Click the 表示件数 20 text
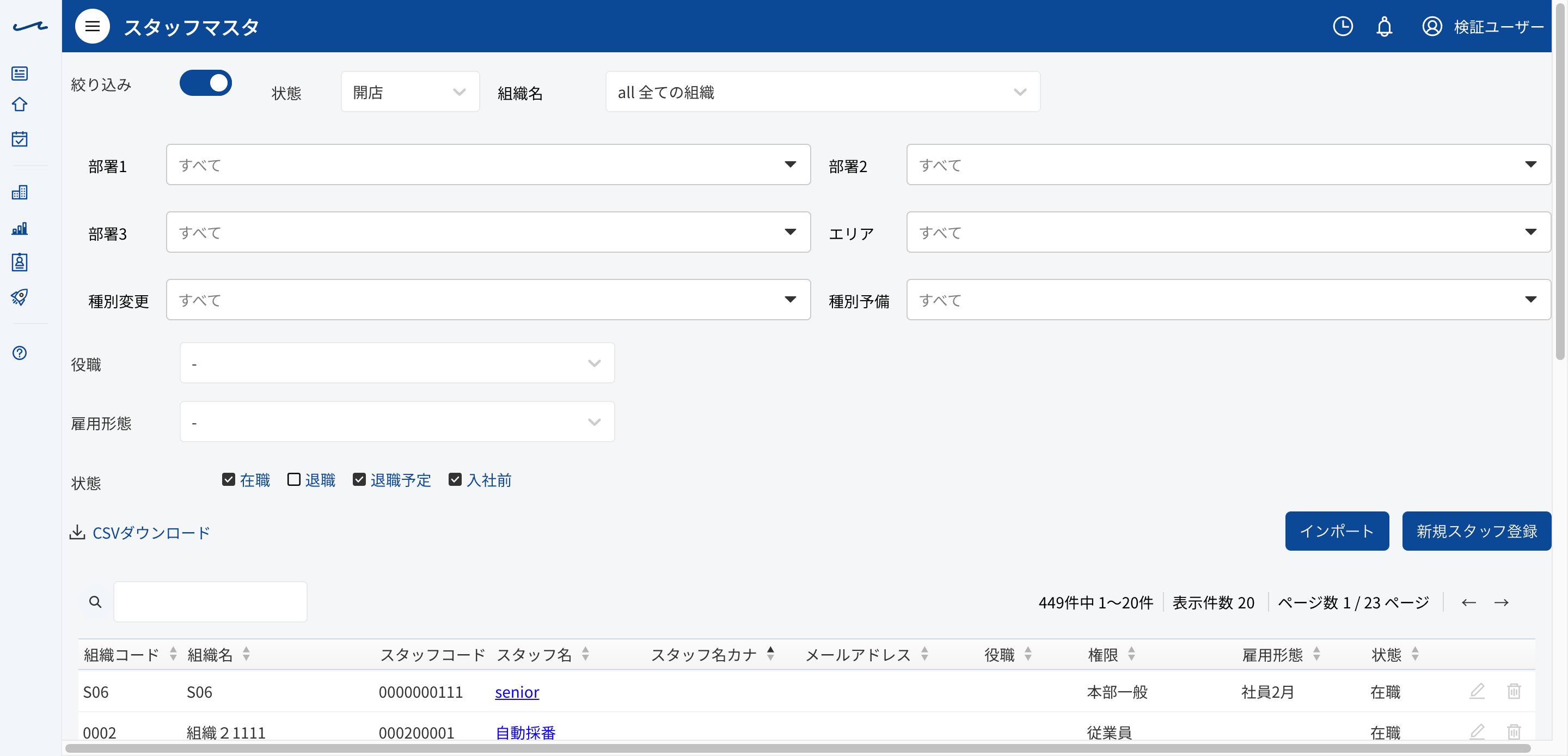 click(x=1212, y=602)
